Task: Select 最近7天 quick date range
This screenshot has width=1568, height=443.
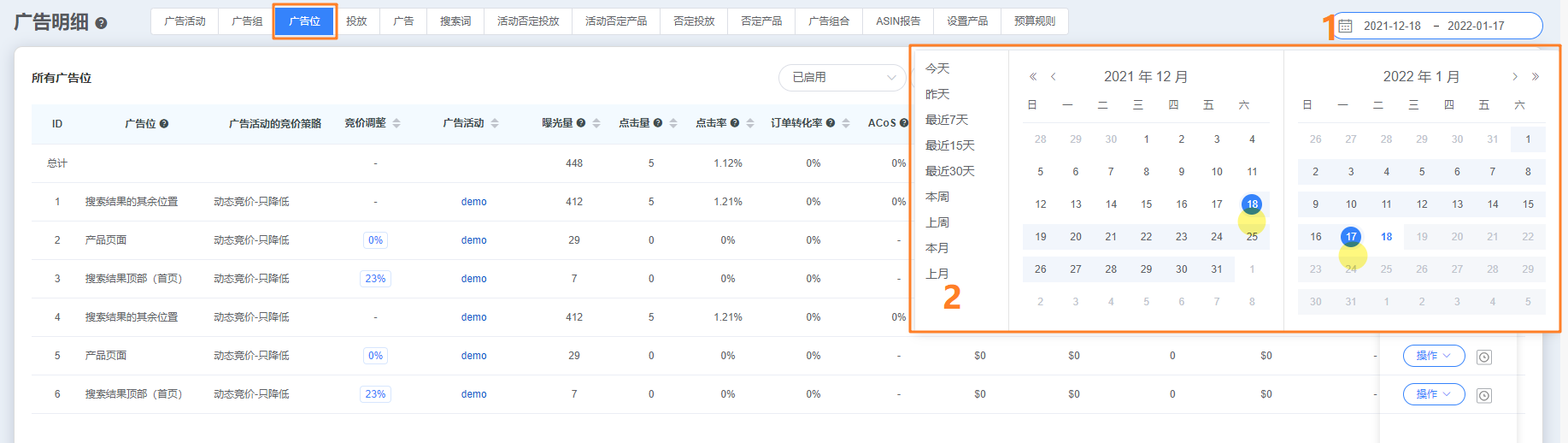Action: click(946, 120)
